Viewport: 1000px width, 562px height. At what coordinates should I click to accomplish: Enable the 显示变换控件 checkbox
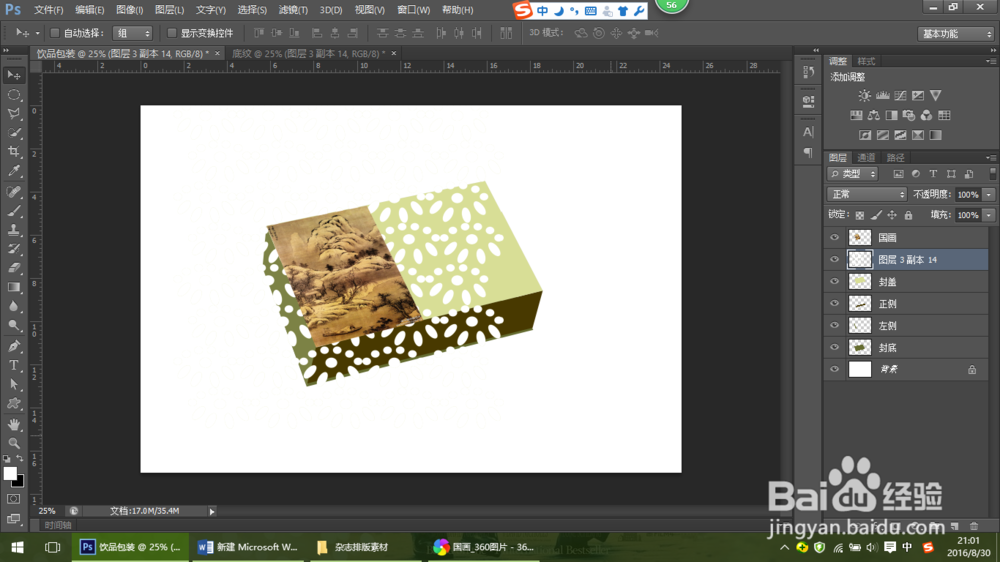click(x=172, y=33)
